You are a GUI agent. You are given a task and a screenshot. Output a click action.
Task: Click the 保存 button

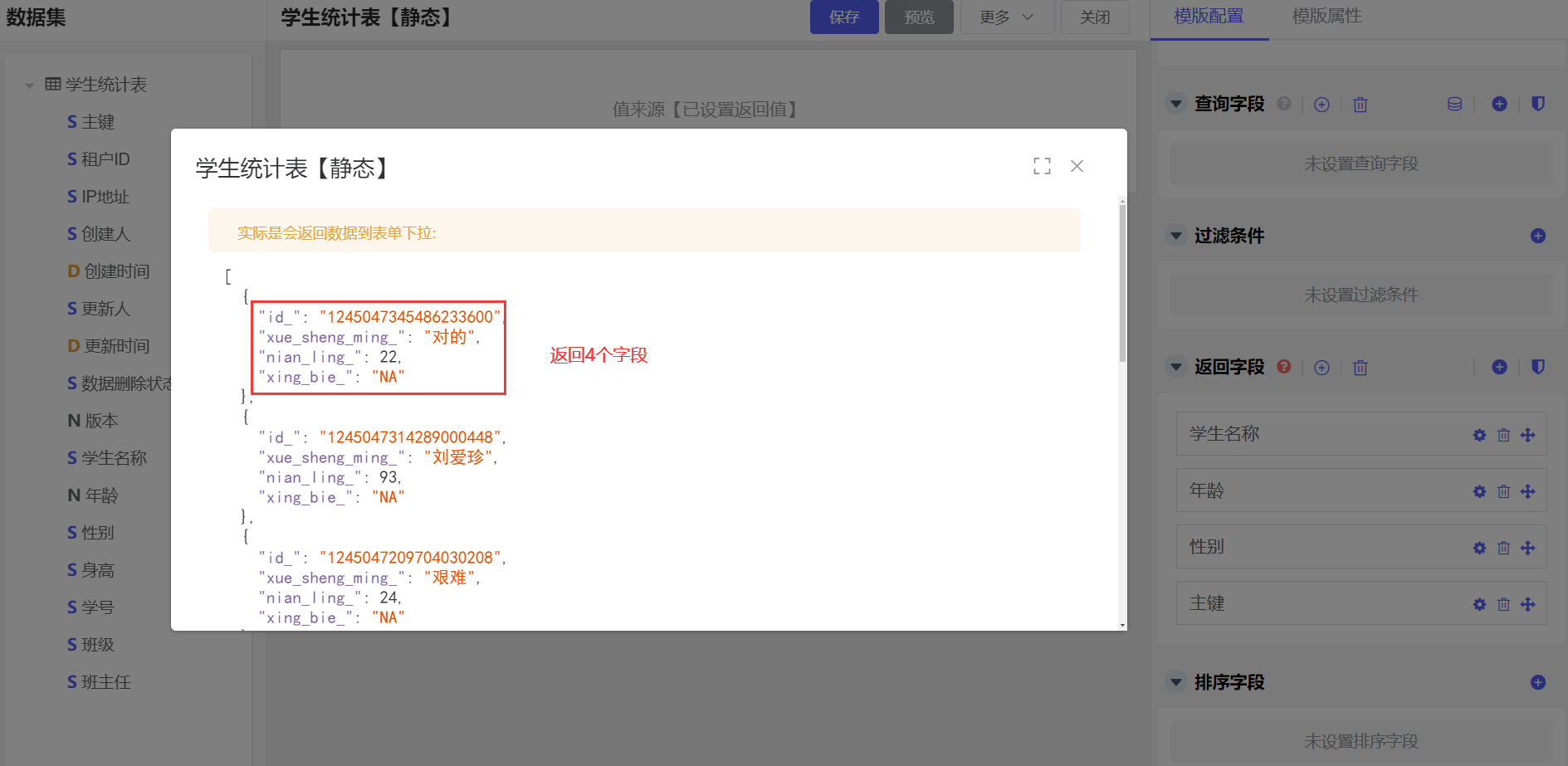tap(843, 17)
